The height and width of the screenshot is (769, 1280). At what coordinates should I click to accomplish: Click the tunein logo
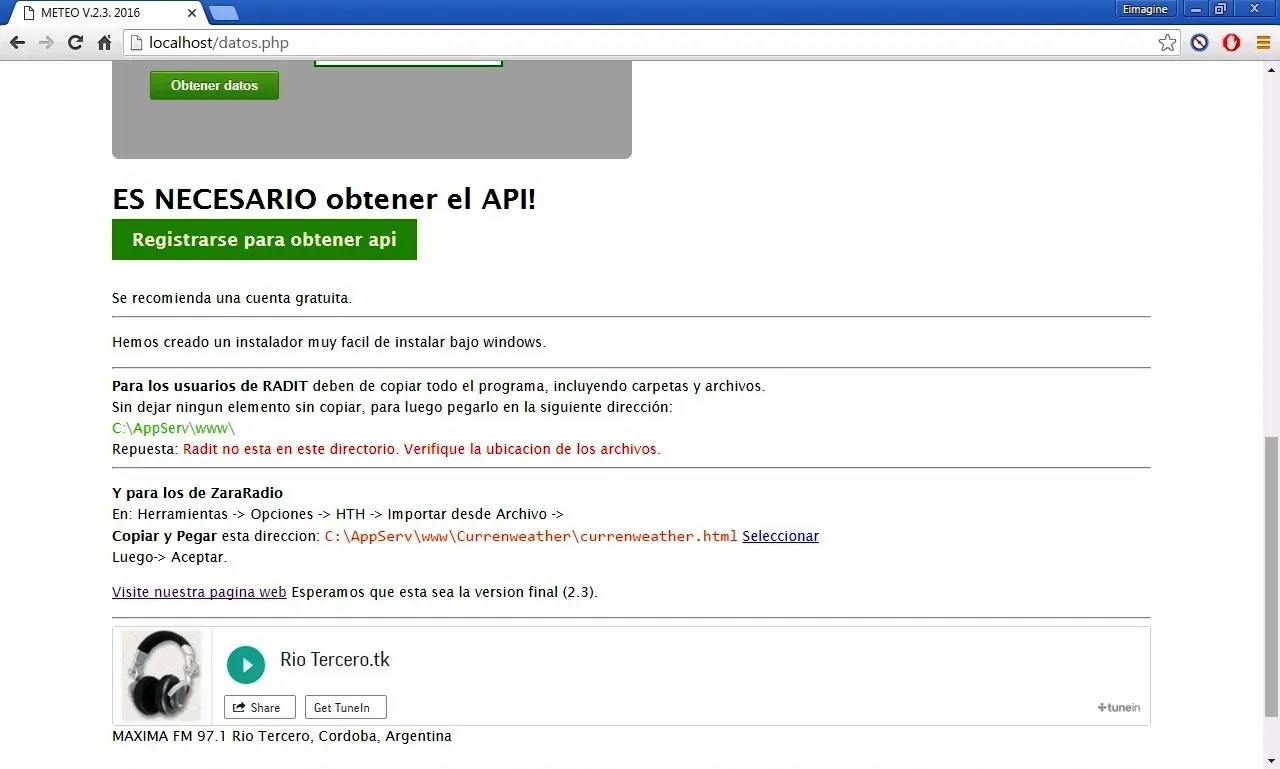pyautogui.click(x=1119, y=707)
